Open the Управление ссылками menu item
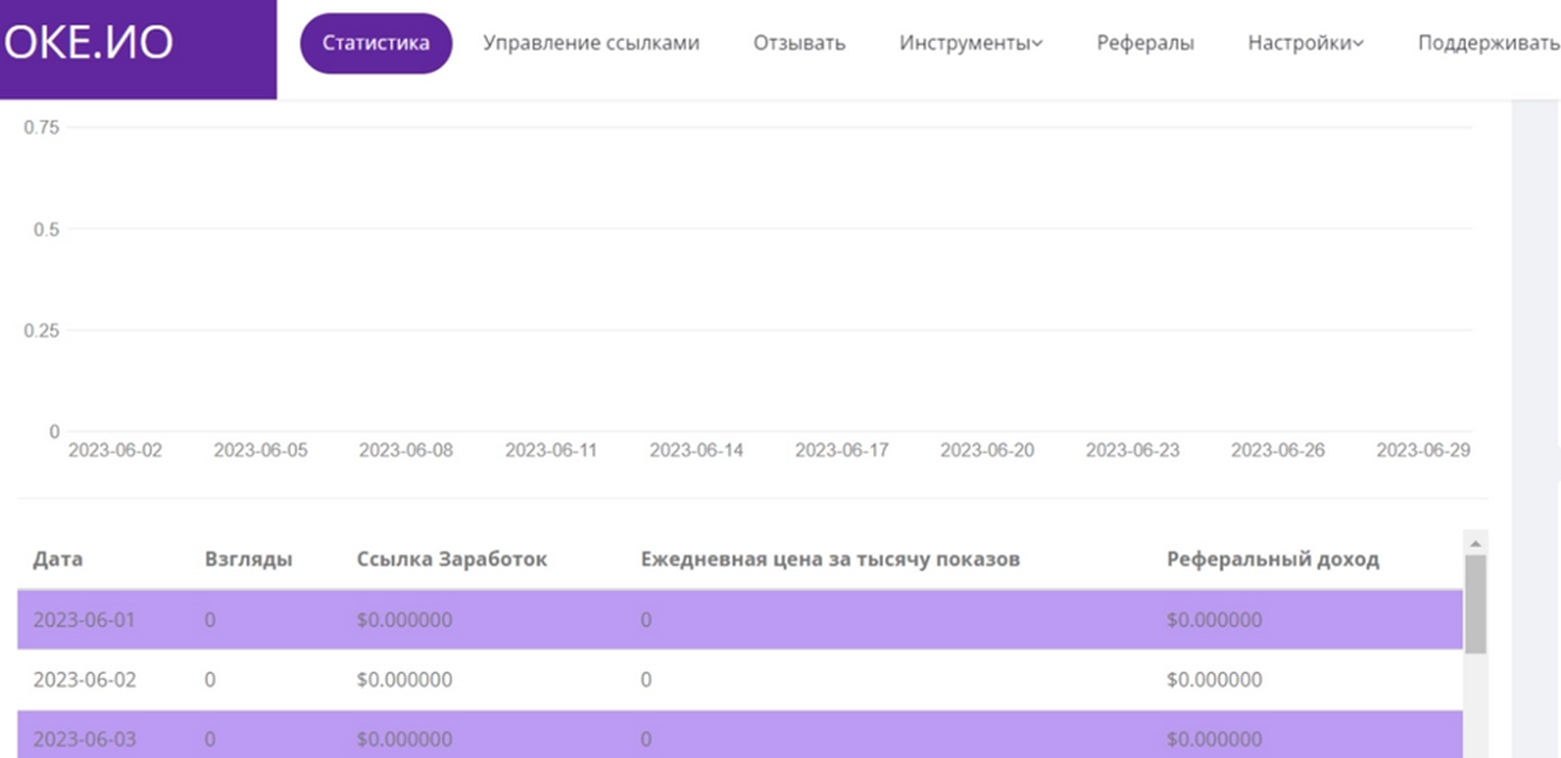This screenshot has width=1561, height=758. [592, 43]
